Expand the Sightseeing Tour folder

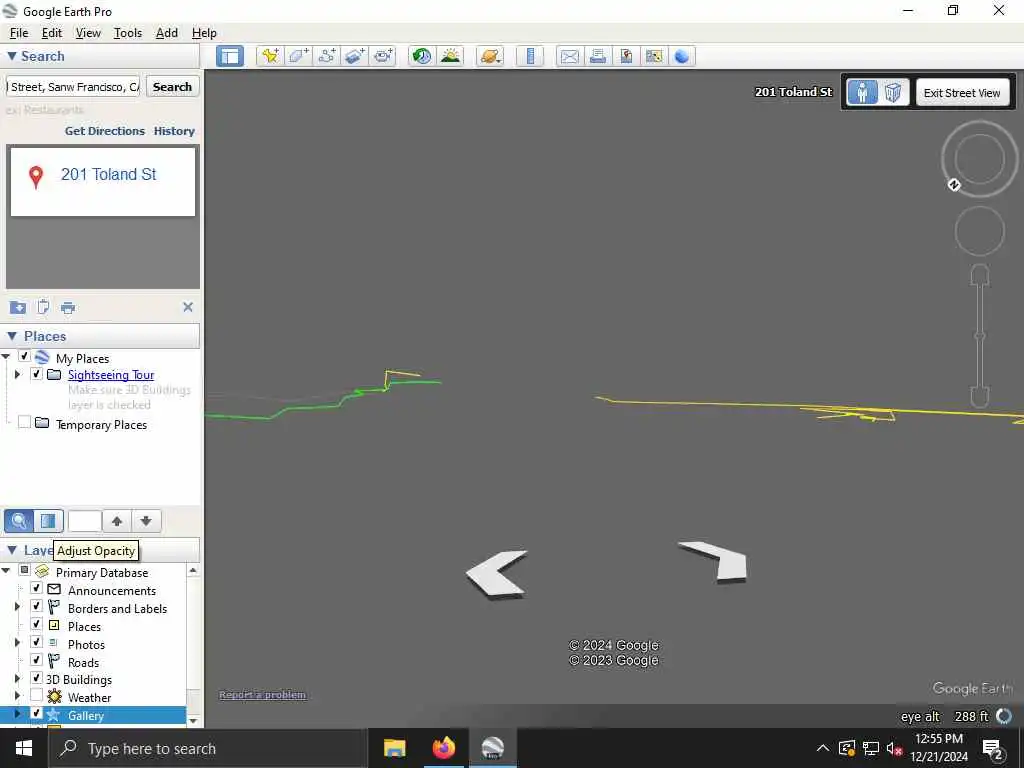pos(18,374)
